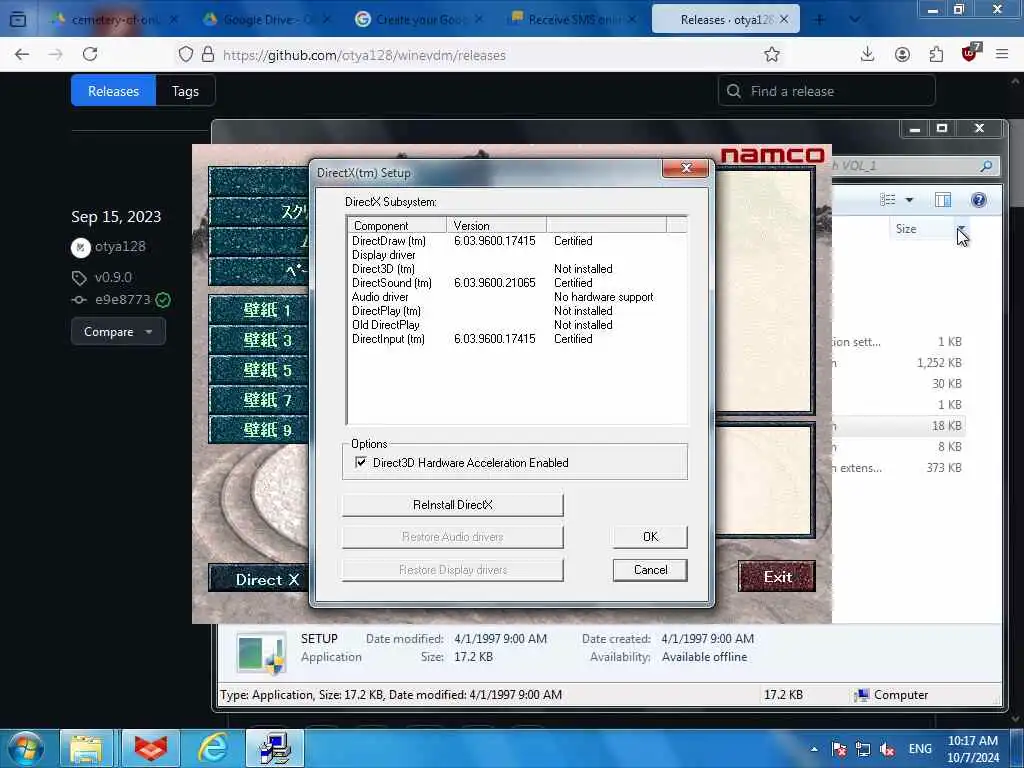This screenshot has width=1024, height=768.
Task: Open the Windows Start button
Action: pos(26,748)
